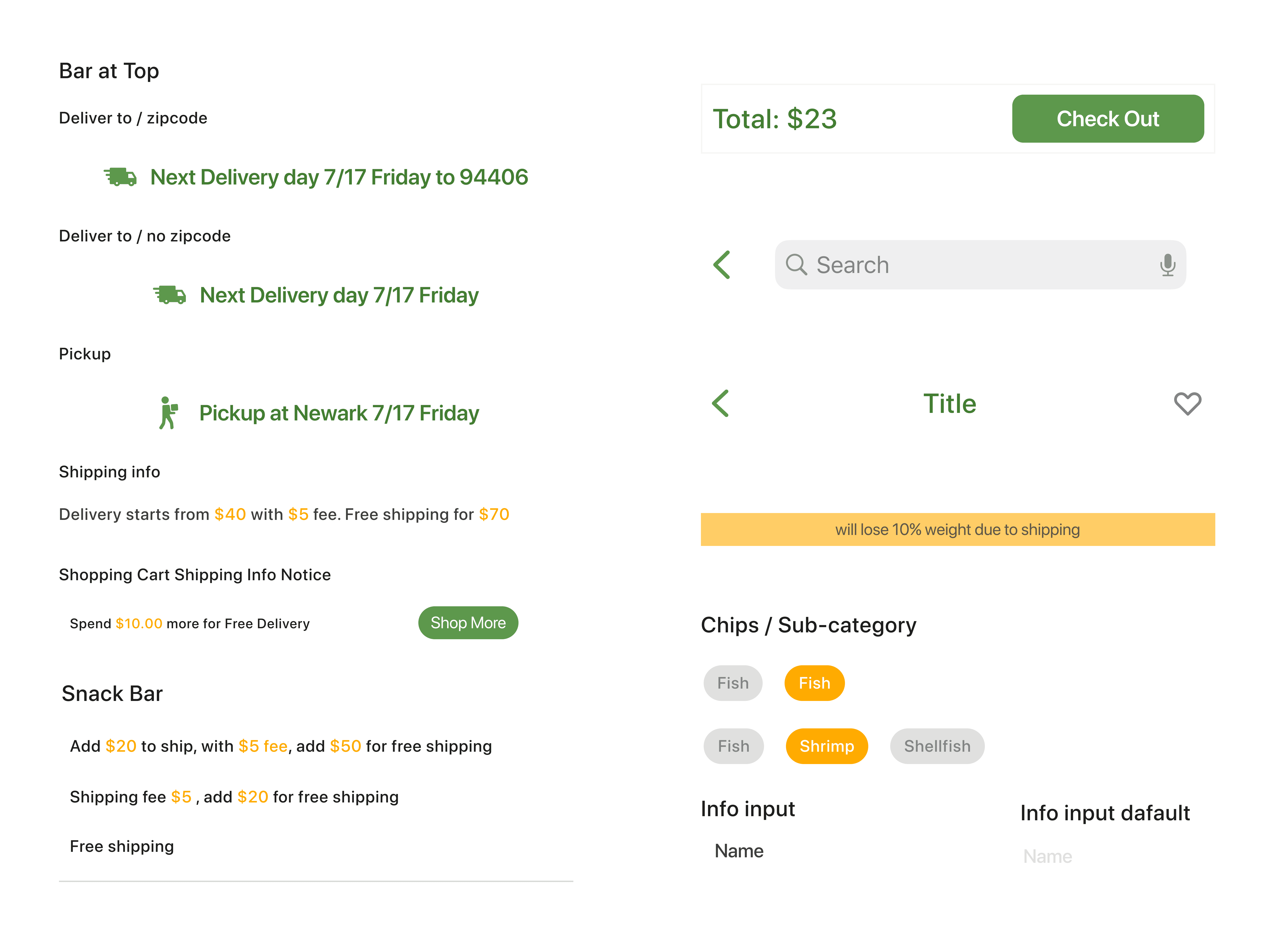The image size is (1288, 941).
Task: Select the orange Fish chip
Action: click(814, 683)
